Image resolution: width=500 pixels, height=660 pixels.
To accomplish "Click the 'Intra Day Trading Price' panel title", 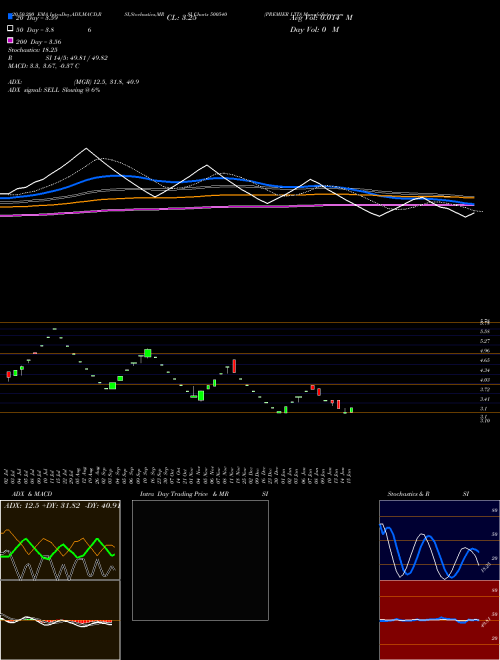I will pos(174,494).
